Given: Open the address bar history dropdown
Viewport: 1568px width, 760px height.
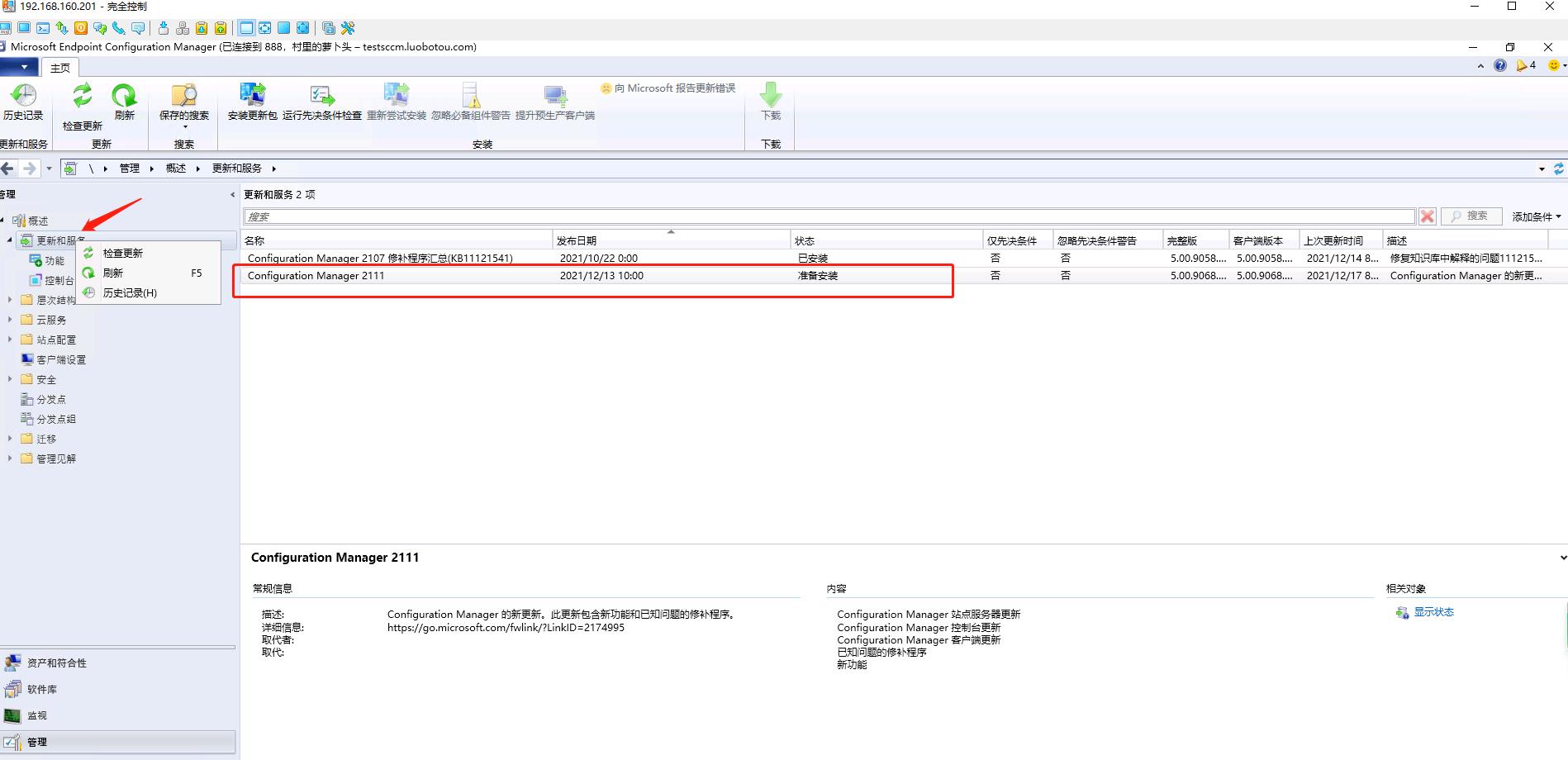Looking at the screenshot, I should pyautogui.click(x=1542, y=169).
